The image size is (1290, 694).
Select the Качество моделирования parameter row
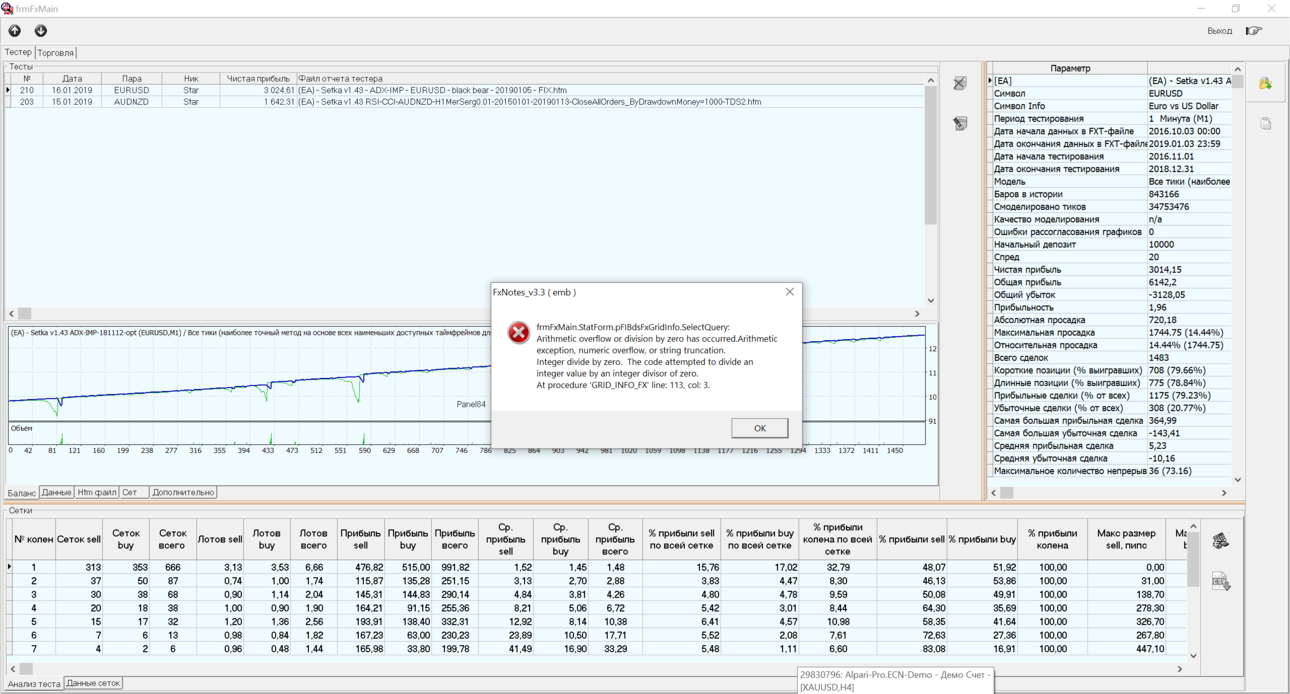coord(1110,219)
